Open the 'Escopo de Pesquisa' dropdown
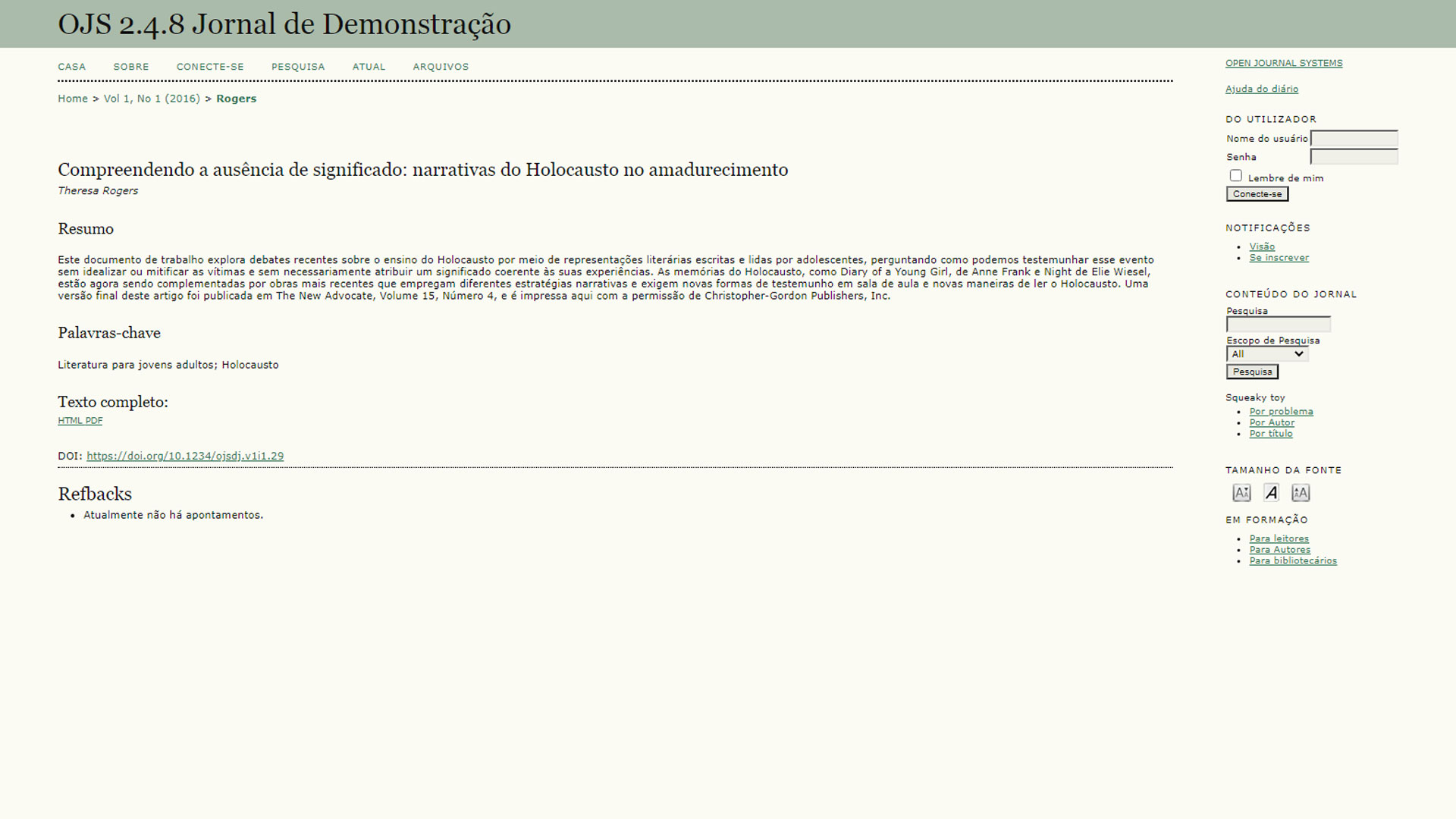 1267,354
